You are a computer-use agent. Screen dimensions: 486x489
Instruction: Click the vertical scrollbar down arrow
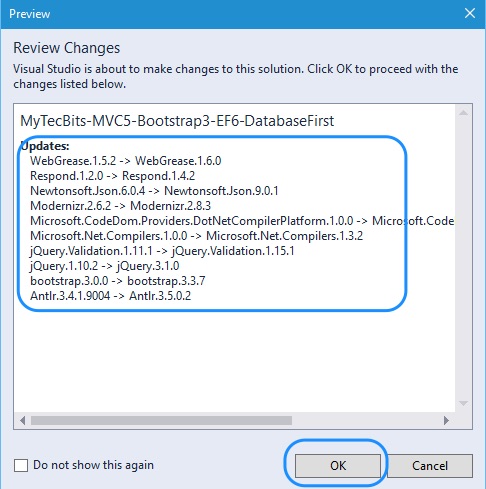coord(463,404)
